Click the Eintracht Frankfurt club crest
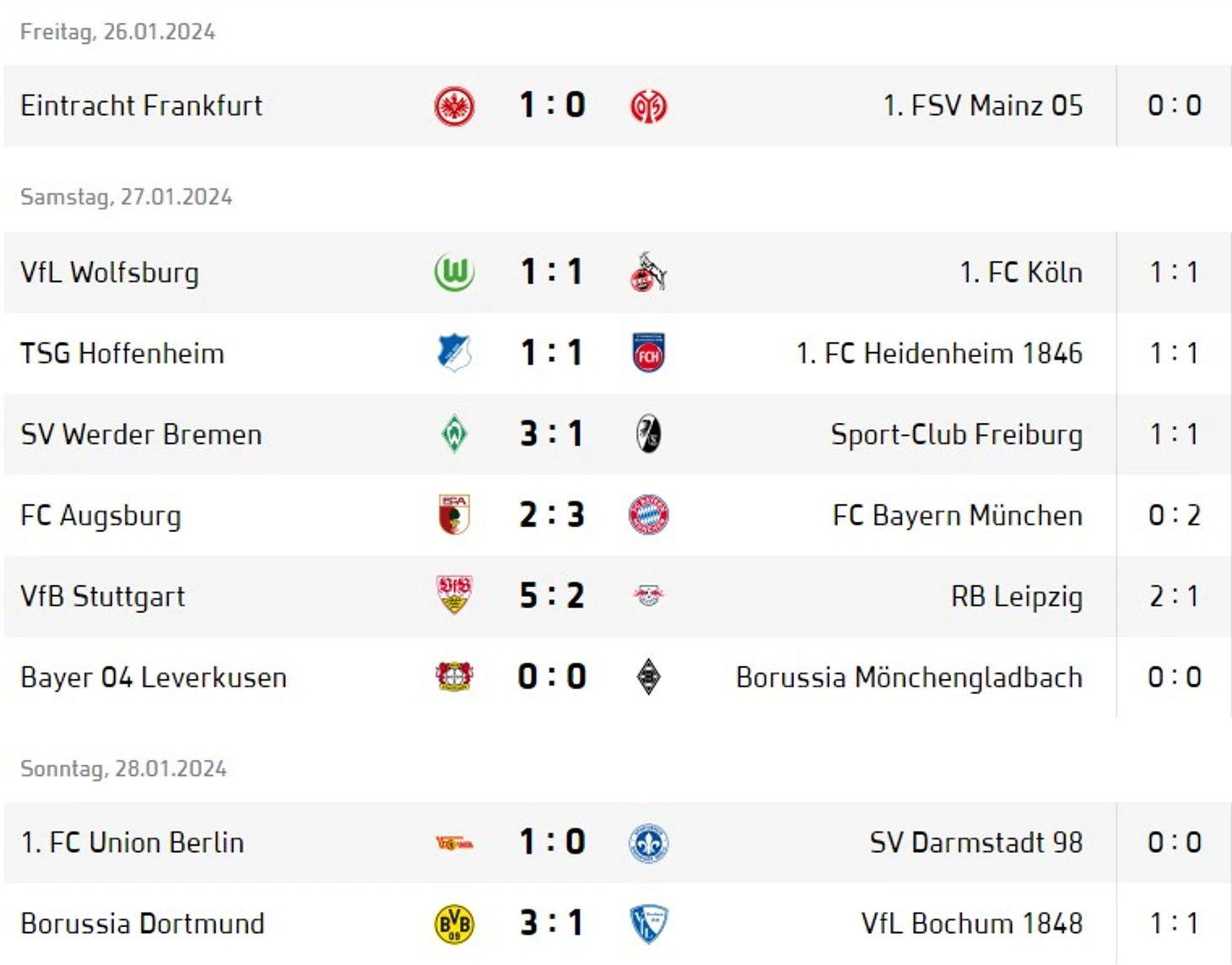 pyautogui.click(x=454, y=106)
